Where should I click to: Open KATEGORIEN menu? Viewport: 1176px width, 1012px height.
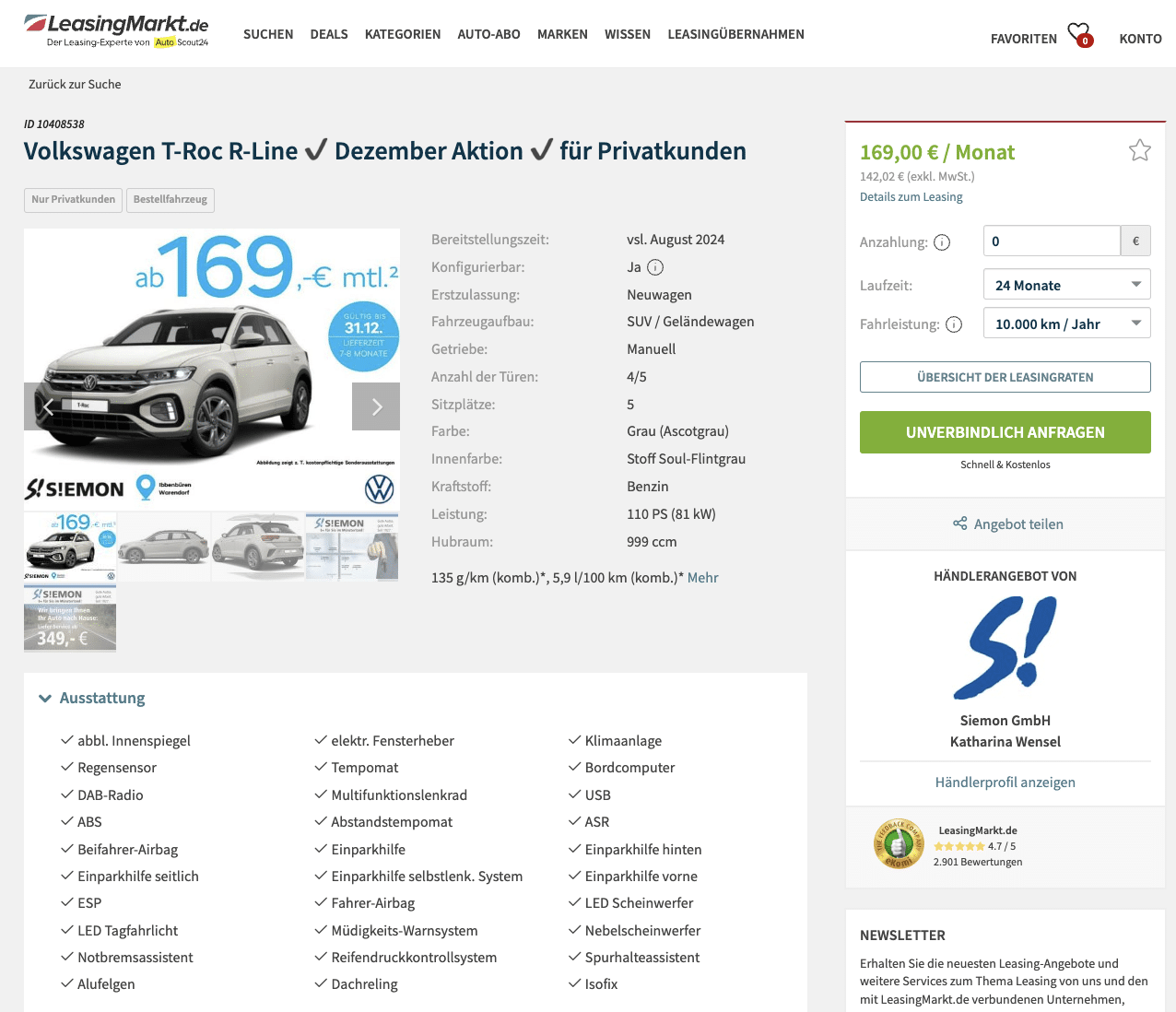coord(403,34)
